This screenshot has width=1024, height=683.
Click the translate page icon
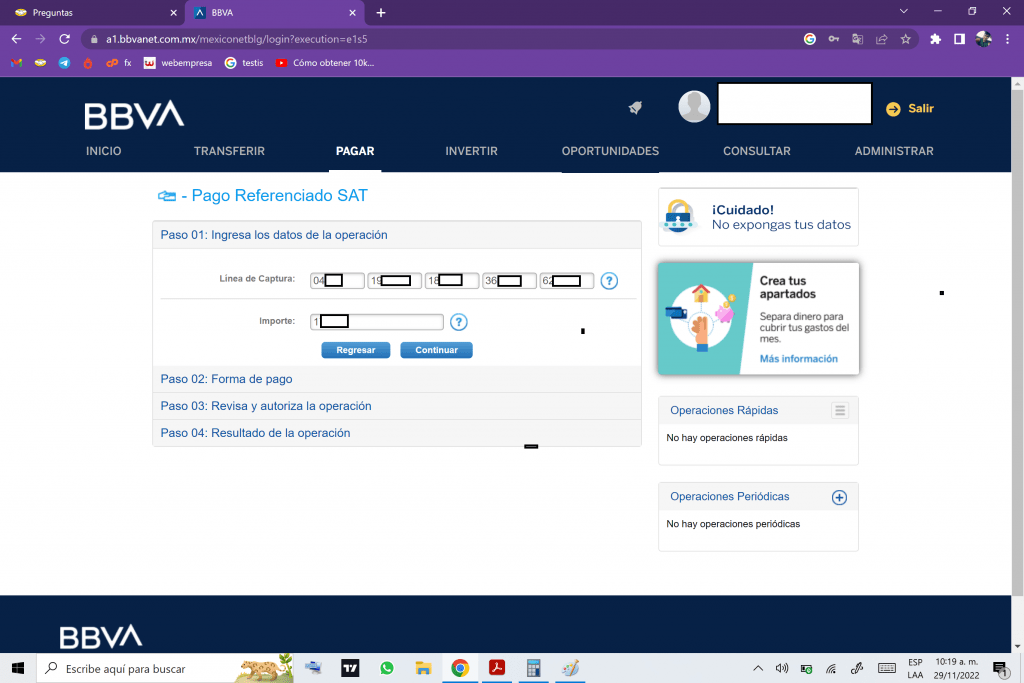[x=857, y=39]
